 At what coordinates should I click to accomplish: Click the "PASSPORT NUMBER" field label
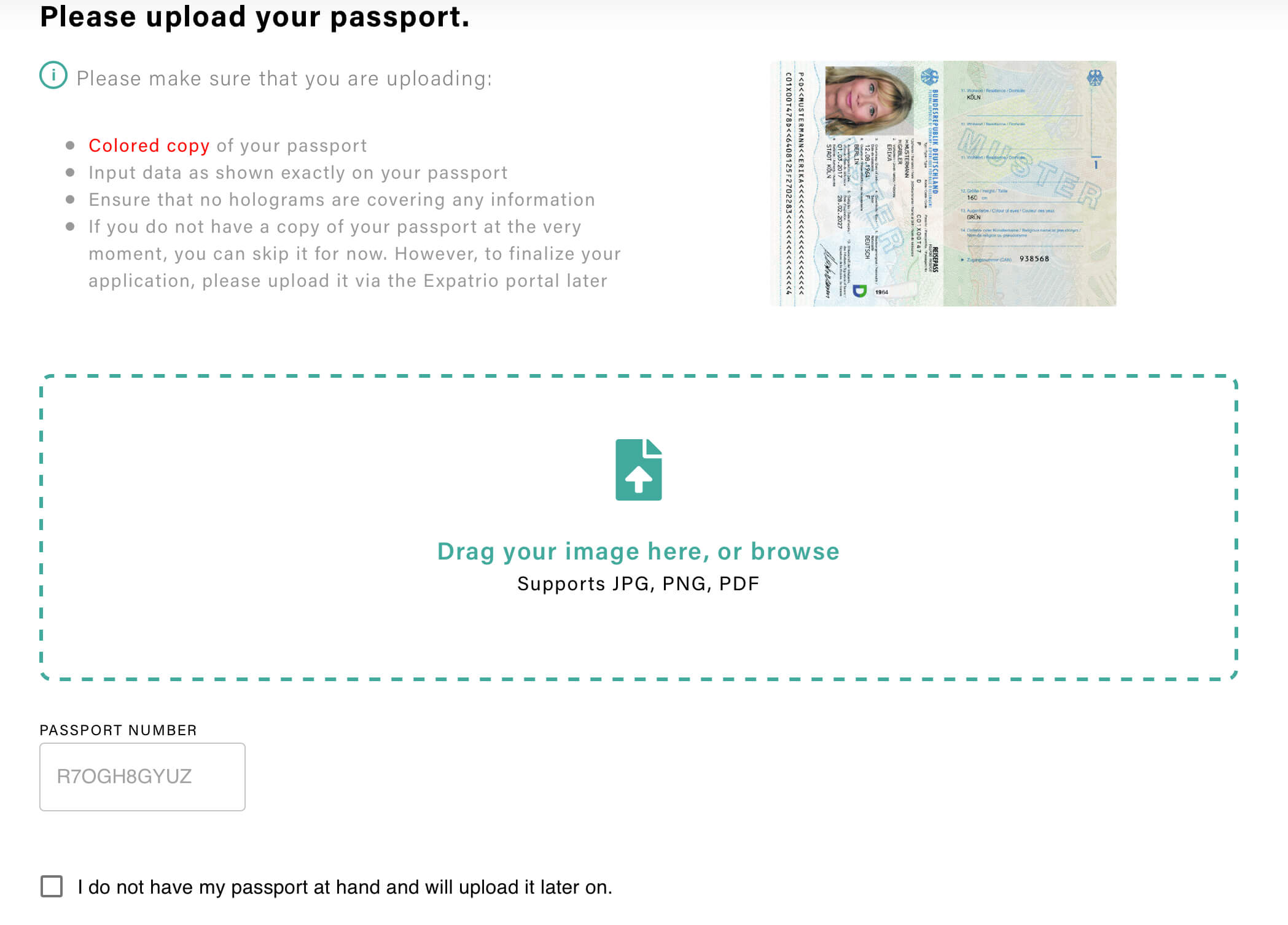point(118,730)
